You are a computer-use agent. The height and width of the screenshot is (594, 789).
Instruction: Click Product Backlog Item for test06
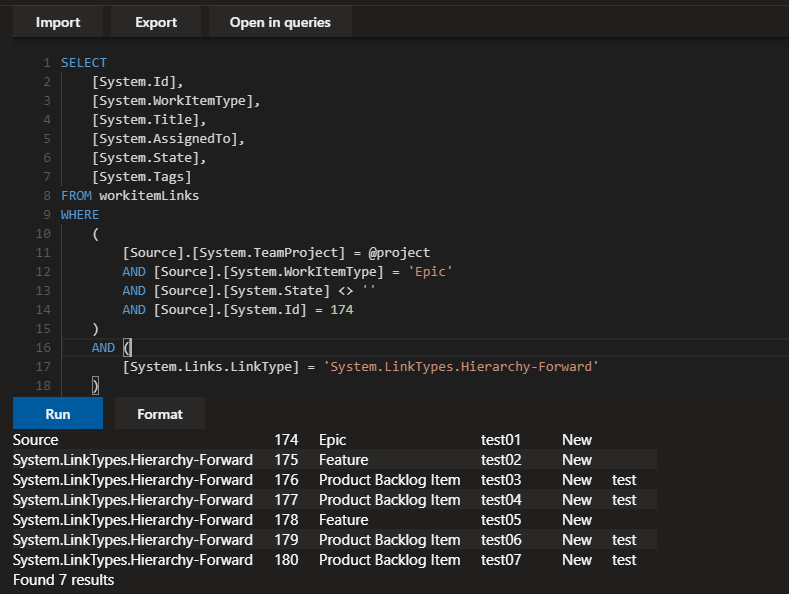click(389, 540)
